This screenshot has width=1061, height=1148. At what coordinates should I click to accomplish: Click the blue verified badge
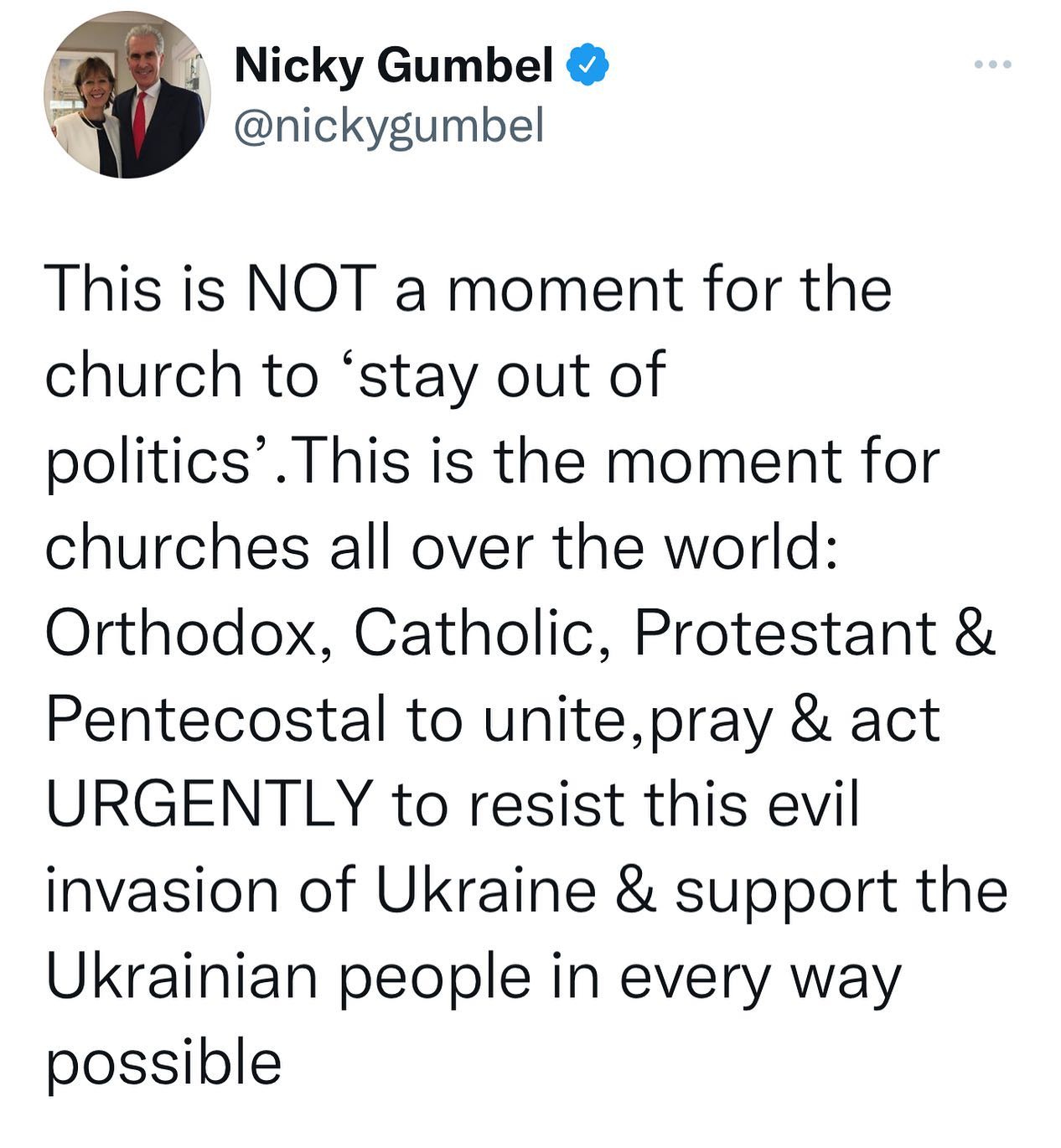click(588, 66)
